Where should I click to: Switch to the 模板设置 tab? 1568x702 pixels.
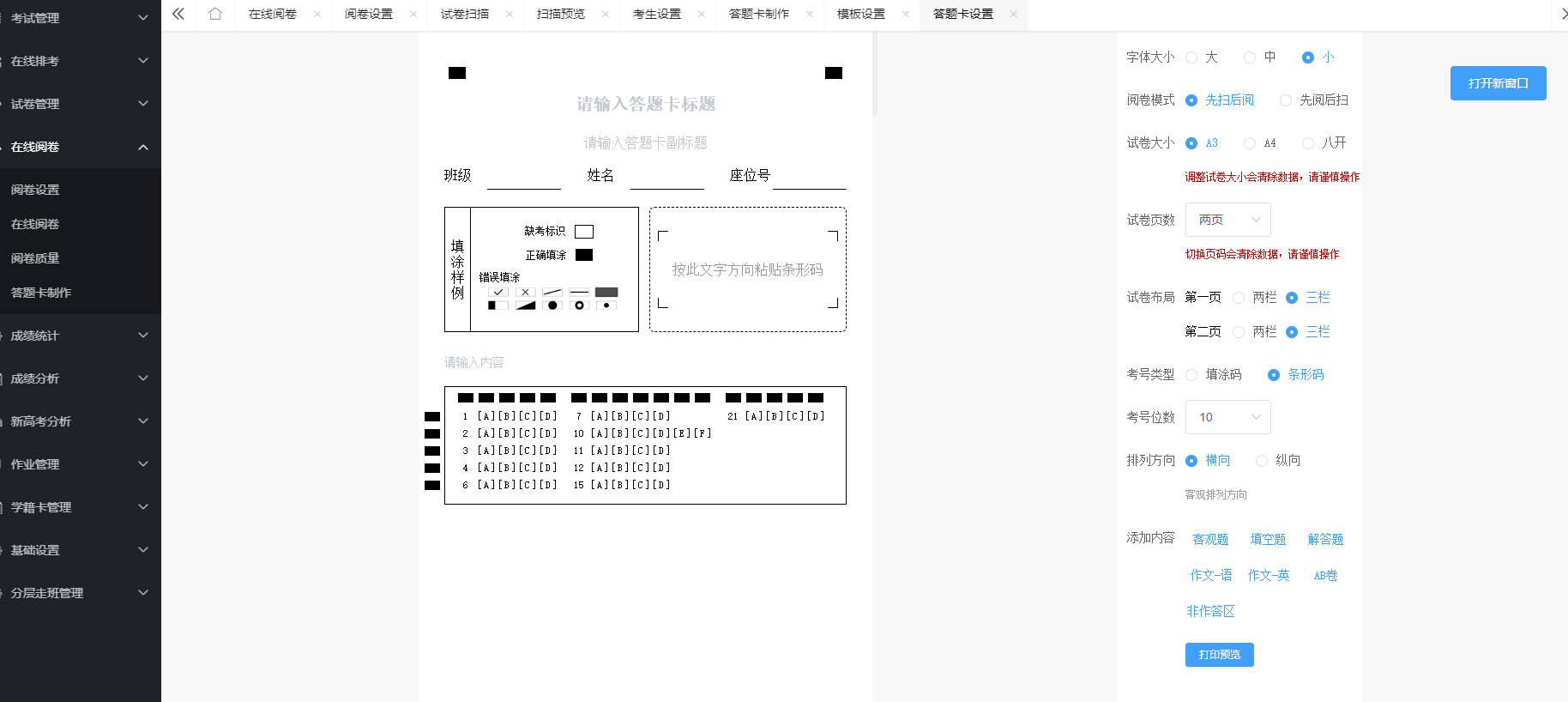(861, 14)
